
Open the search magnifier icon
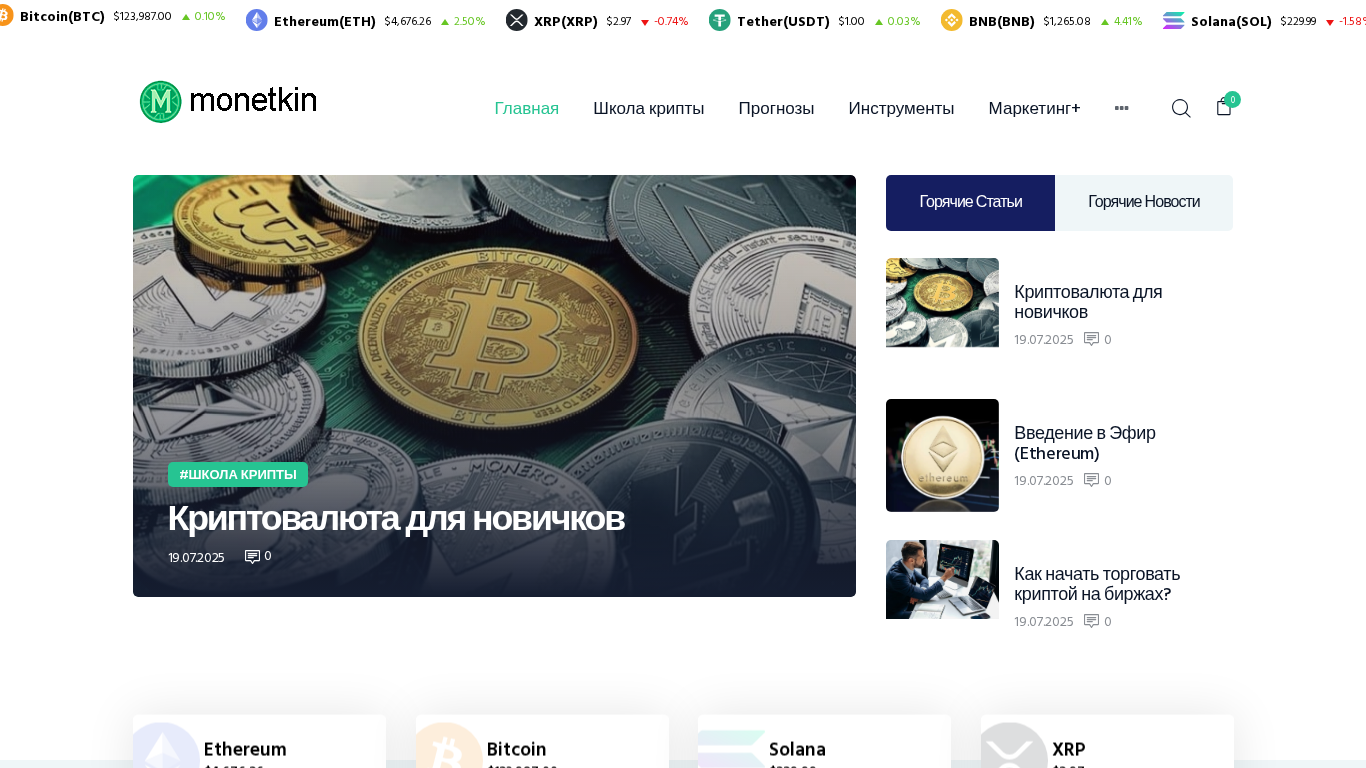[1181, 108]
